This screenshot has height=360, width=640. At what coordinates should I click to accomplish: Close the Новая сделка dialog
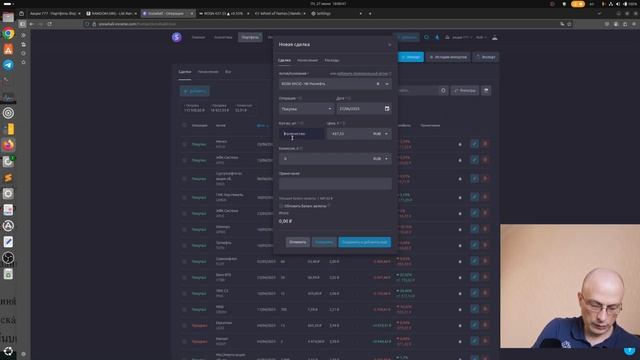389,44
